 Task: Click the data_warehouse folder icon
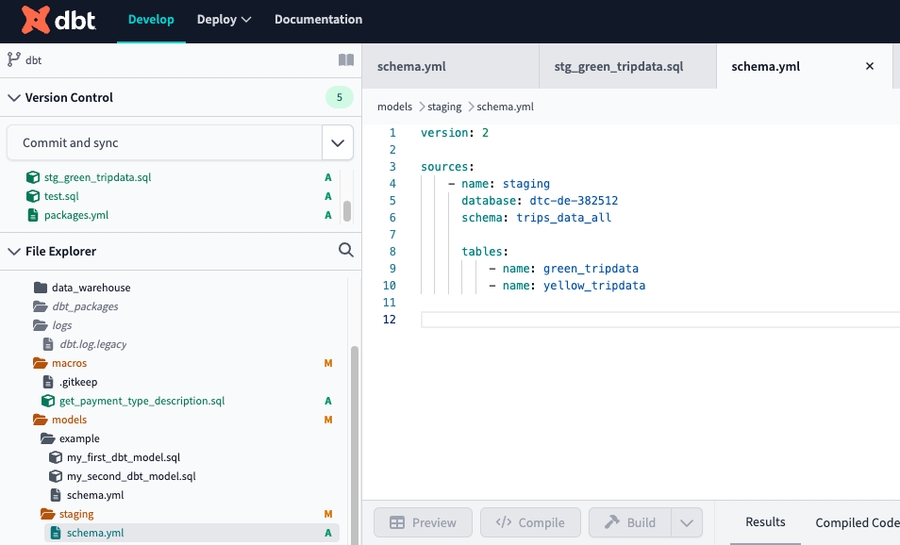(x=41, y=288)
